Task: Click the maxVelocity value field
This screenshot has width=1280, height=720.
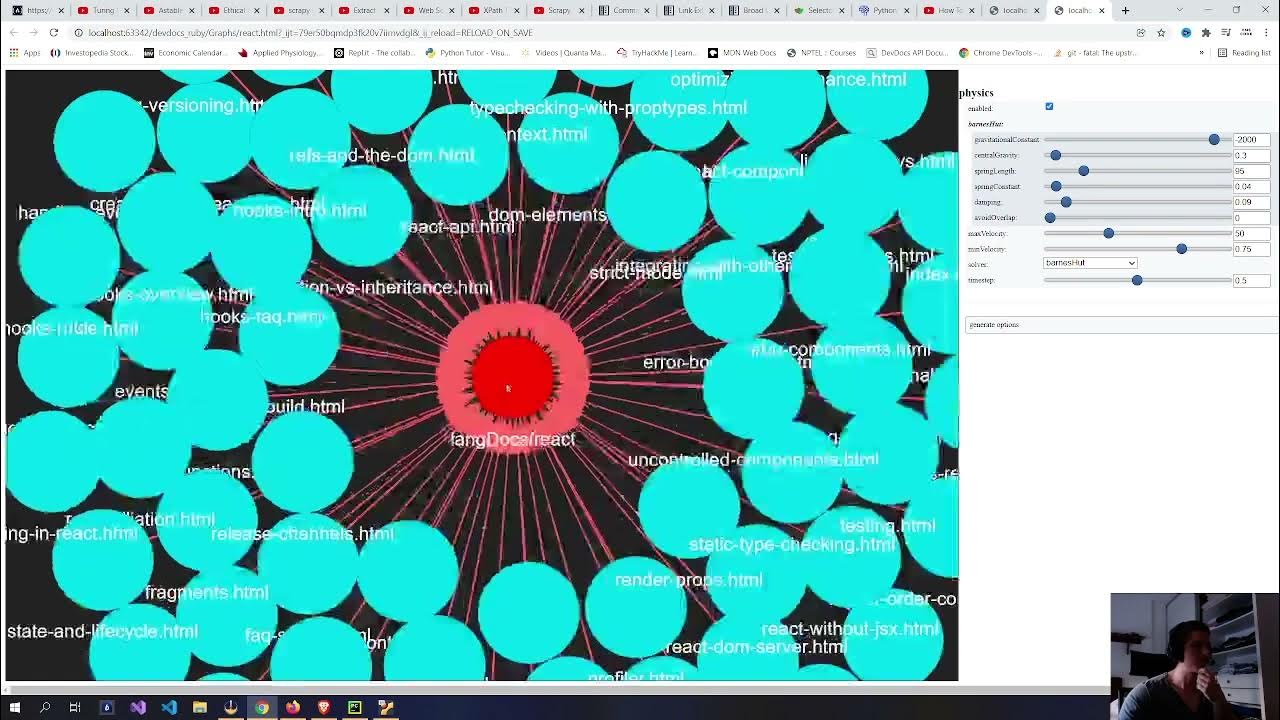Action: point(1252,233)
